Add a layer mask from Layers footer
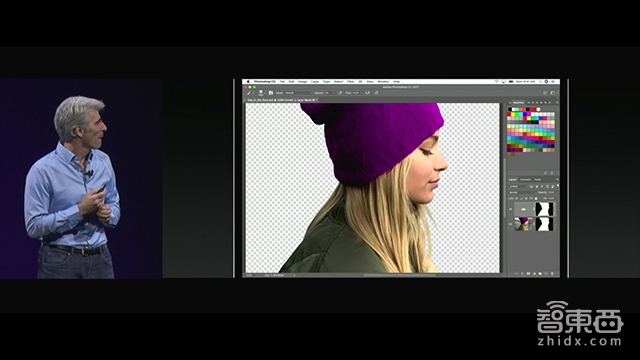 (528, 273)
